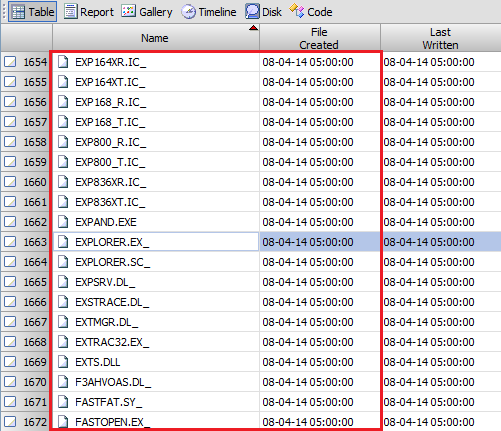Image resolution: width=501 pixels, height=431 pixels.
Task: Click the file icon for EXTRAC32.EX_
Action: (63, 342)
